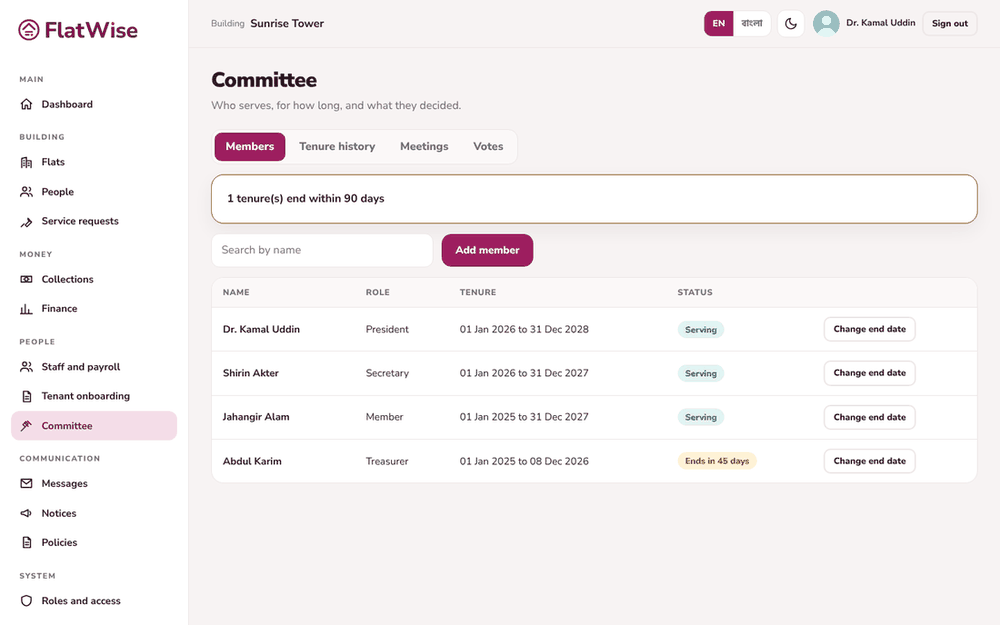Click the 'Ends in 45 days' status badge
Screen dimensions: 1000x625
click(717, 461)
